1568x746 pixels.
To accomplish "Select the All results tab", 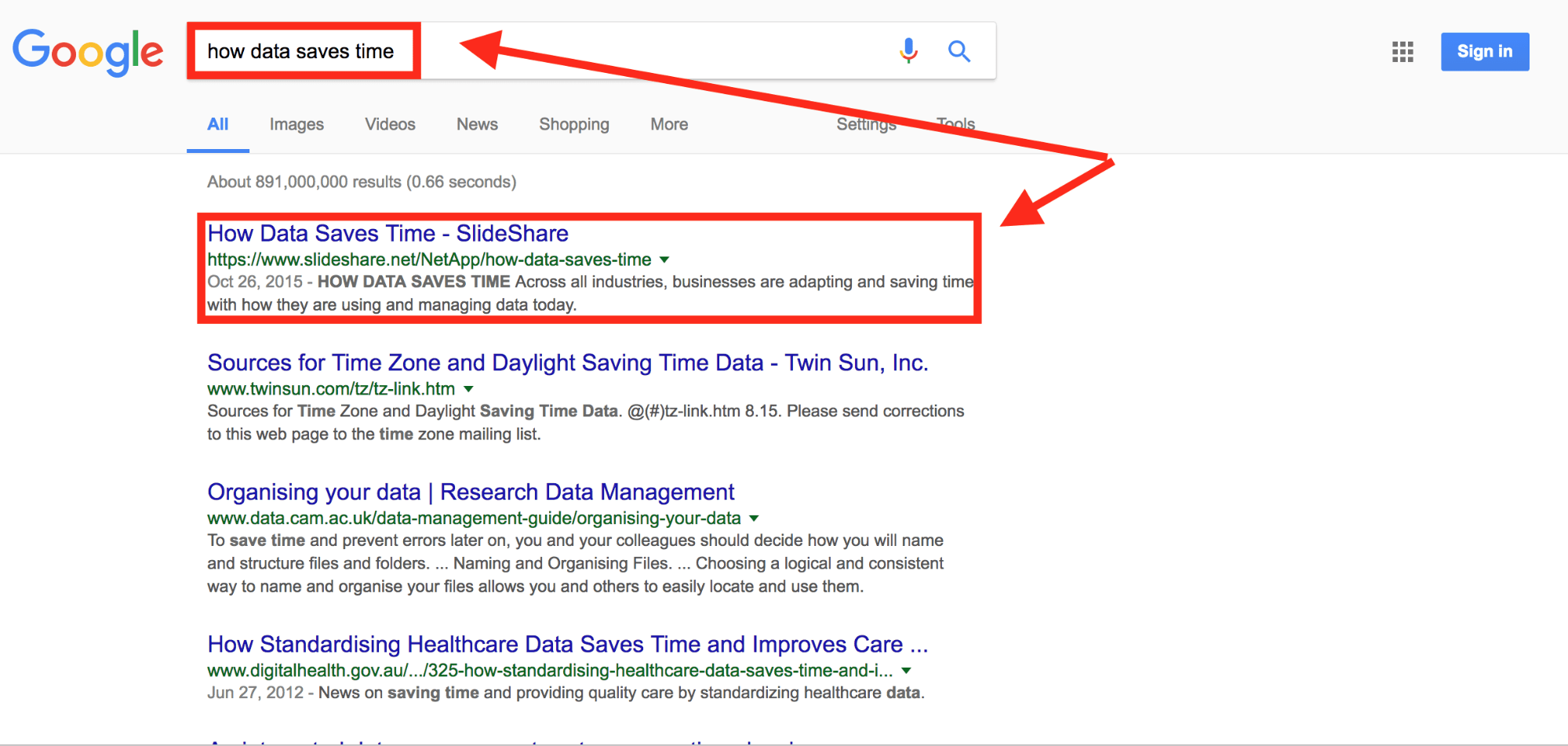I will [217, 125].
